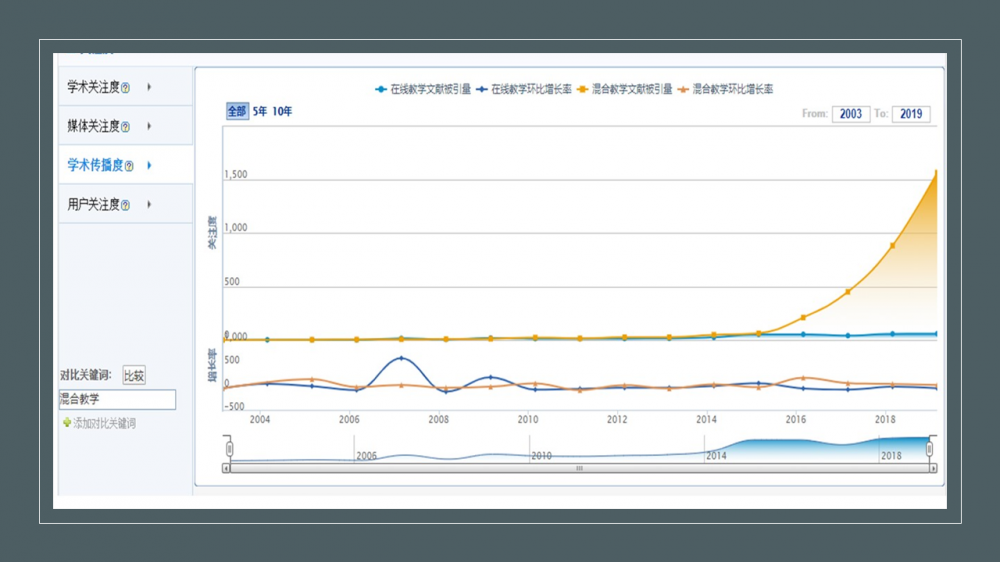Switch to 学术传播度 tab
This screenshot has height=562, width=1000.
tap(93, 165)
